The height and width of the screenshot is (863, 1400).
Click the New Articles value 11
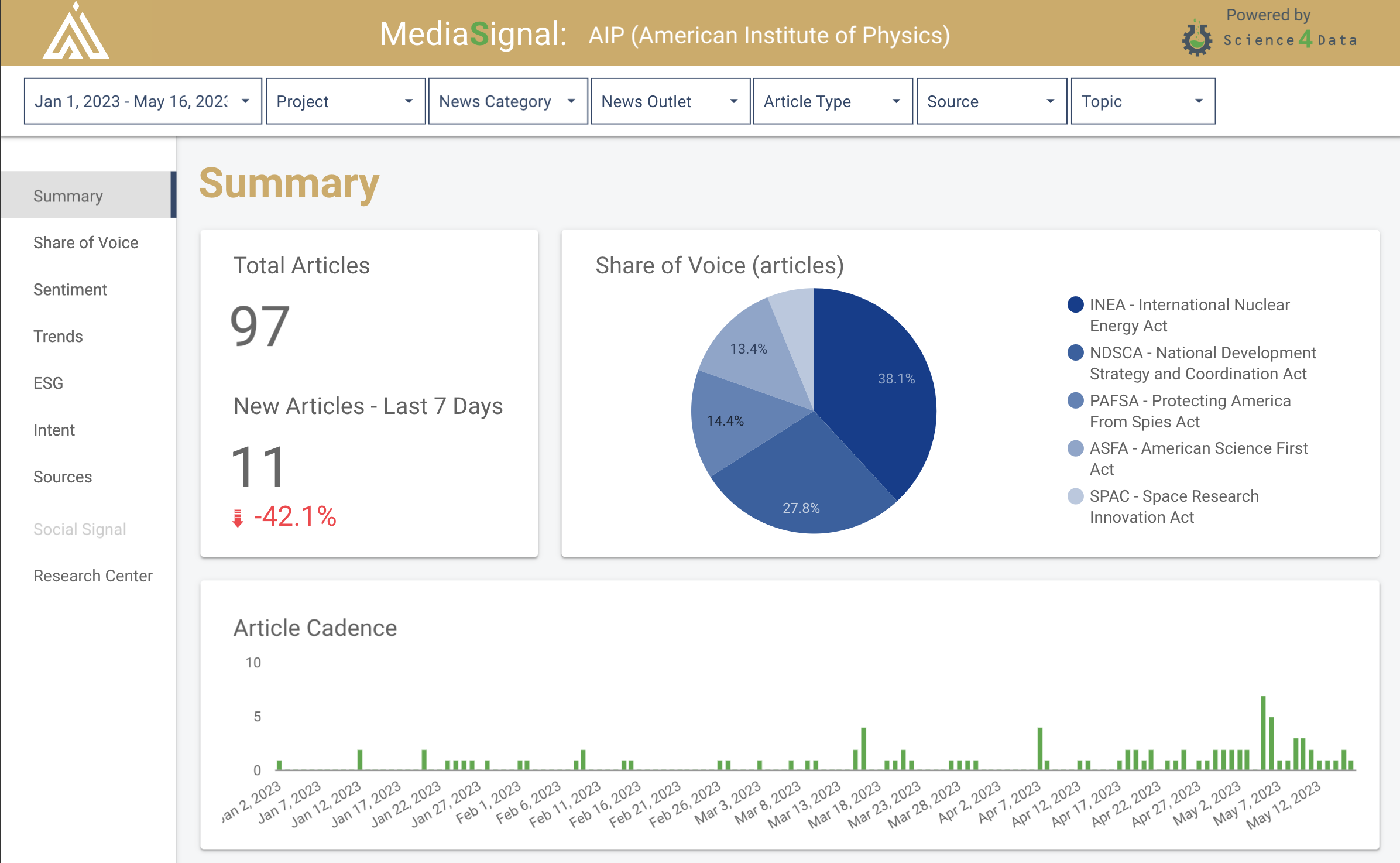click(258, 467)
